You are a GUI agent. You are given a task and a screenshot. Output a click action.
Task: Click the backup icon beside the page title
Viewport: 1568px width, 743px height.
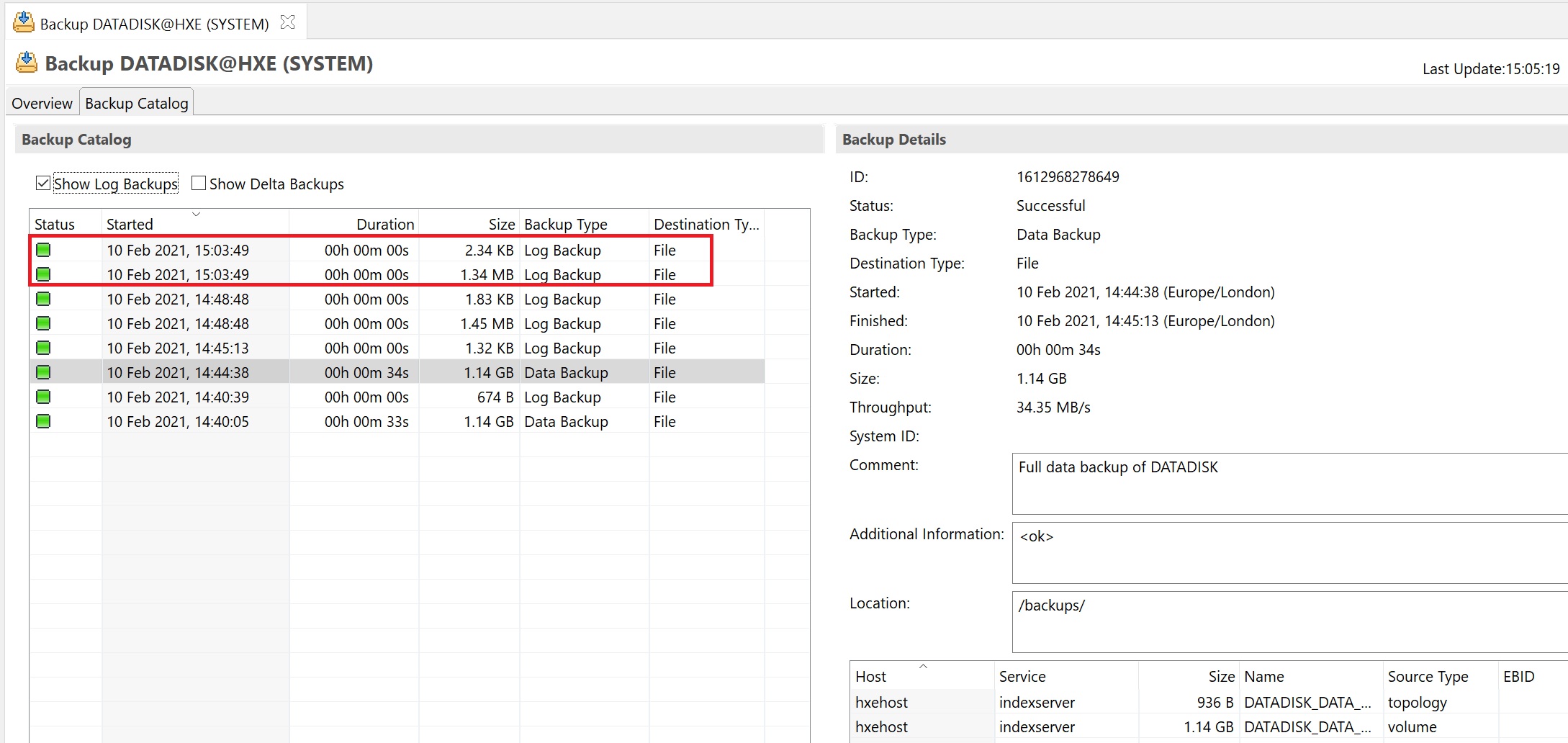pos(27,63)
